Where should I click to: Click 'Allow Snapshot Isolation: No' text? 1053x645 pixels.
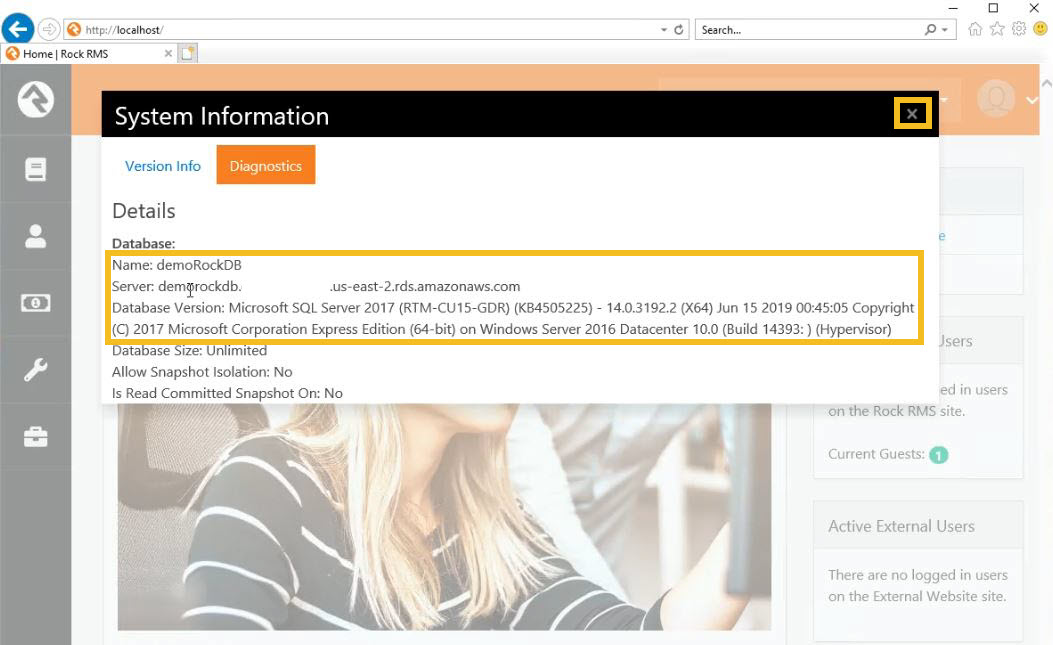point(202,372)
